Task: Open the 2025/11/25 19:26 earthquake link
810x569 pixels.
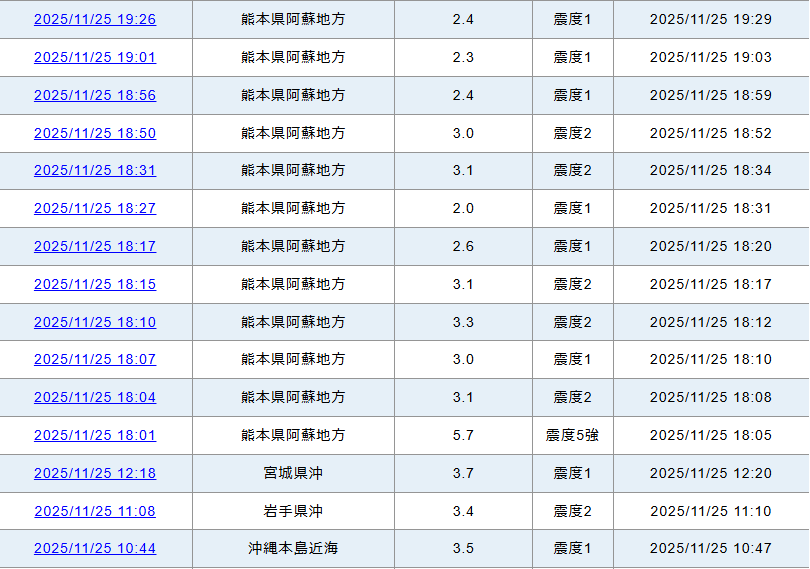Action: [x=95, y=19]
